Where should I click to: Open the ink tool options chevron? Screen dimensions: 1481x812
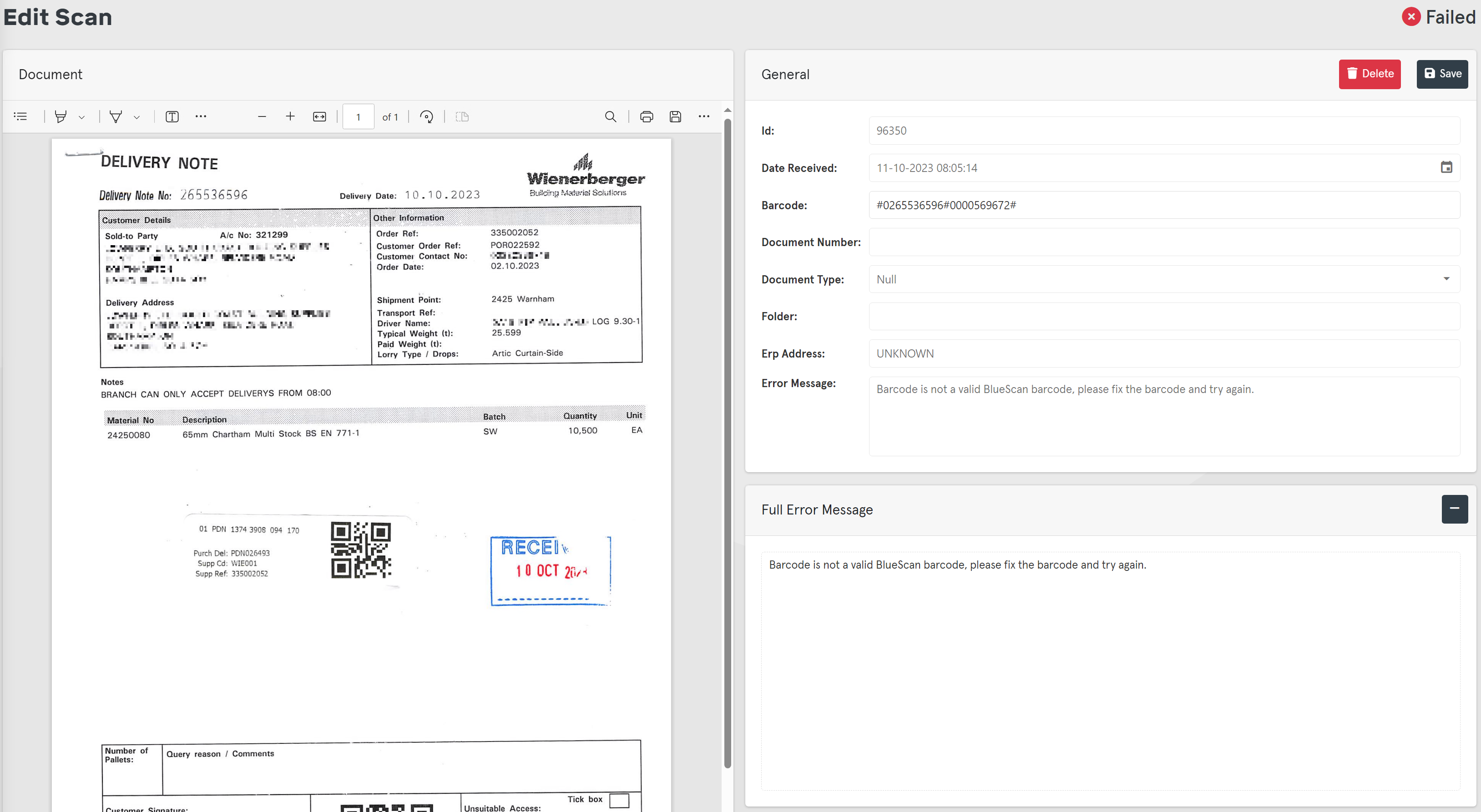[x=136, y=116]
